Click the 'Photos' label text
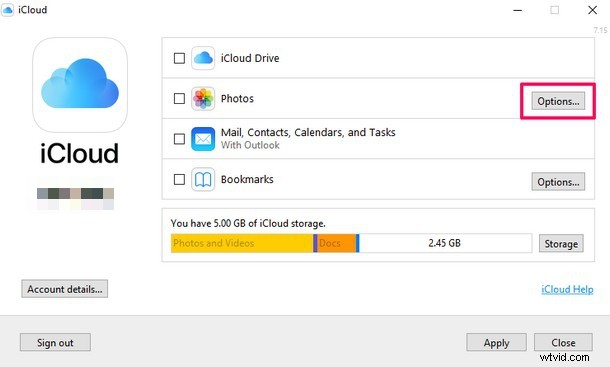The width and height of the screenshot is (610, 367). click(x=237, y=99)
